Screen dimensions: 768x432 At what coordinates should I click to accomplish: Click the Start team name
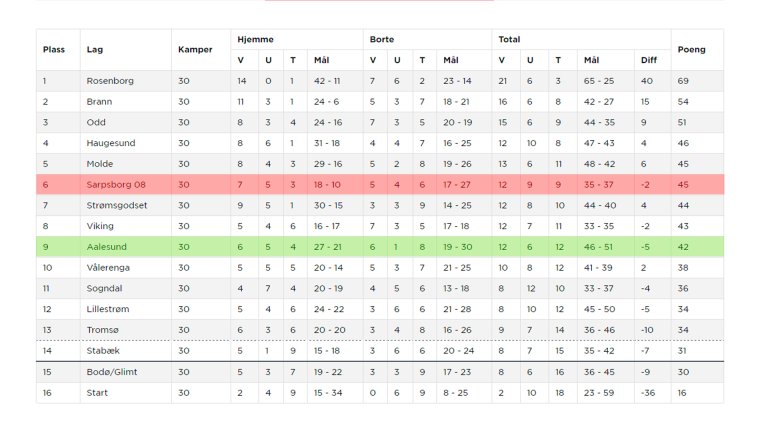98,393
